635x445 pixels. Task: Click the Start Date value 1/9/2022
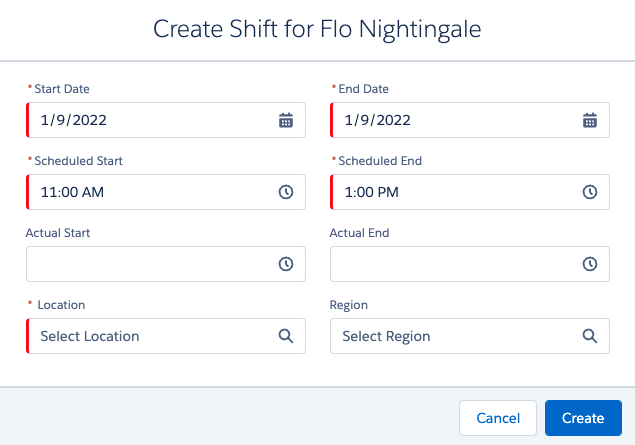pos(73,120)
